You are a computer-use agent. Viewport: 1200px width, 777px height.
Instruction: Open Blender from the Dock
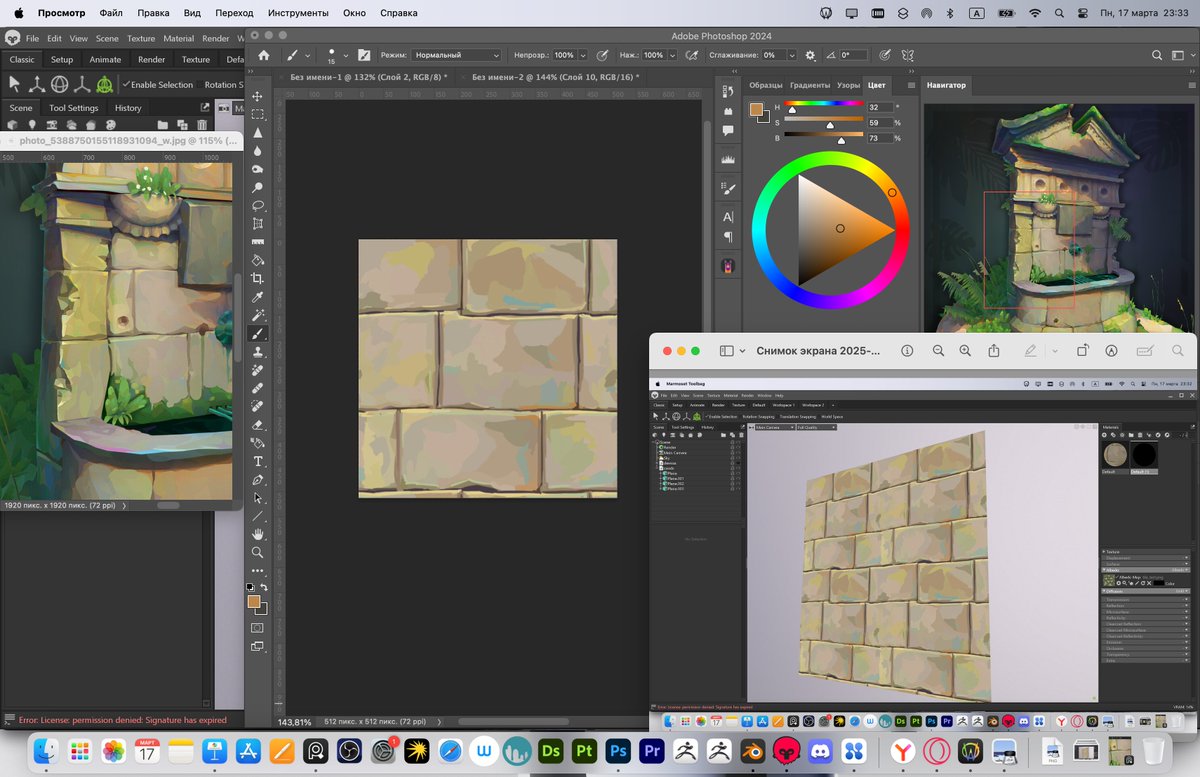point(755,750)
